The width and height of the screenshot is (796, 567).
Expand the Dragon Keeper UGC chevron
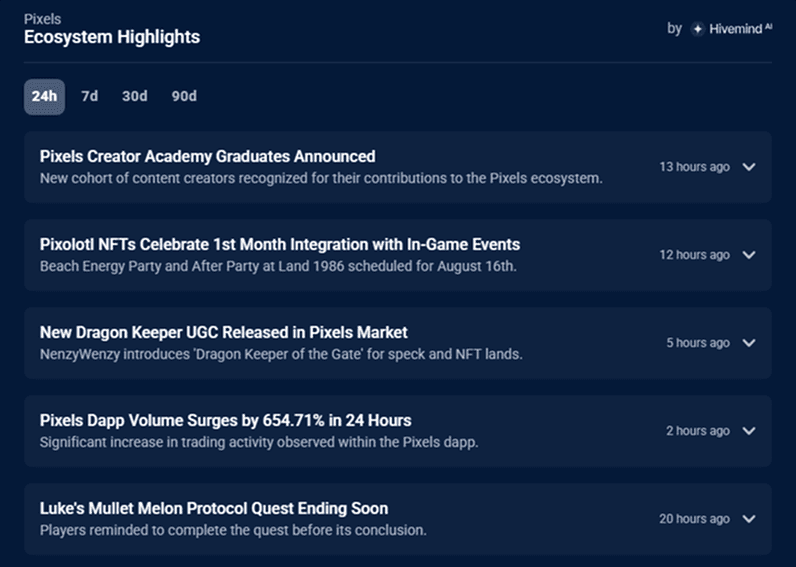click(x=749, y=343)
